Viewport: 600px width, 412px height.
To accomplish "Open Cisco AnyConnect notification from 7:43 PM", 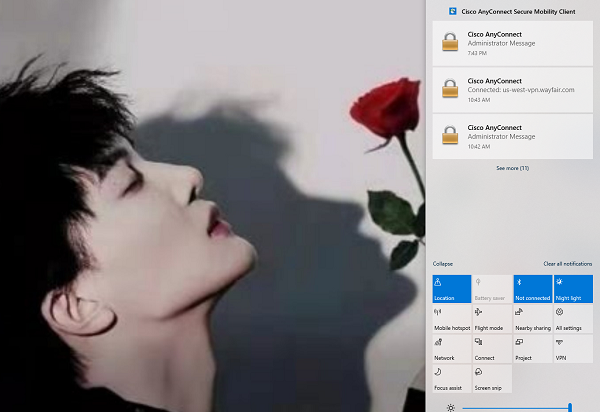I will 512,42.
